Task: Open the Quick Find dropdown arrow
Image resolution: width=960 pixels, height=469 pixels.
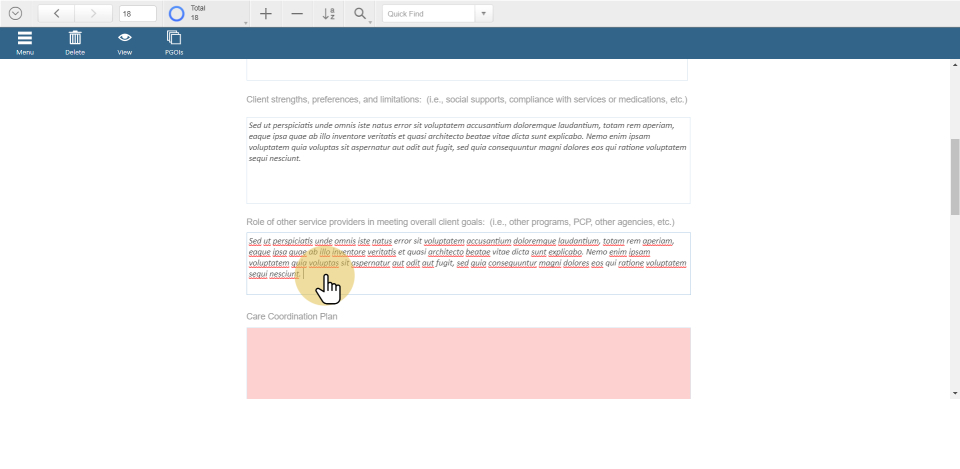Action: [484, 14]
